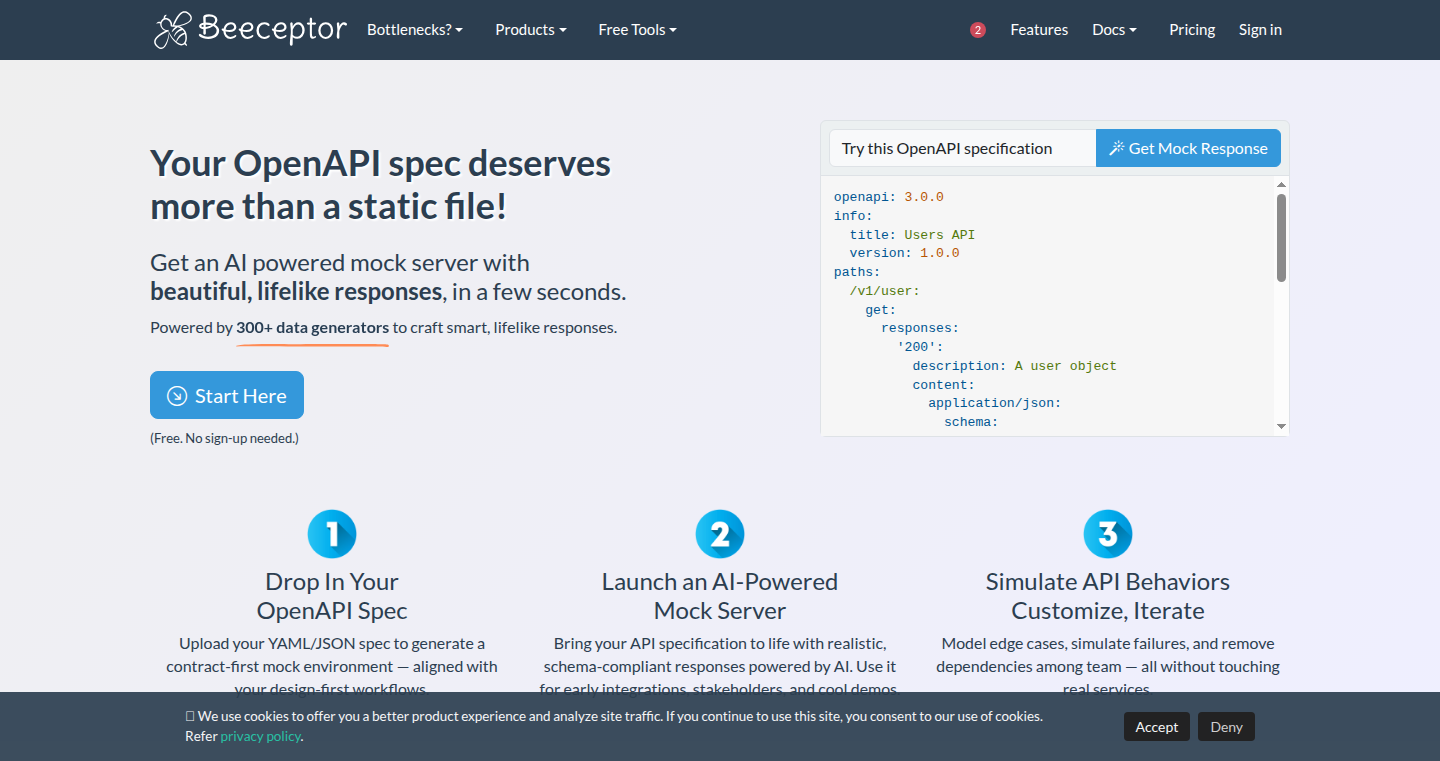
Task: Click the Beeceptor bee logo
Action: pos(250,30)
